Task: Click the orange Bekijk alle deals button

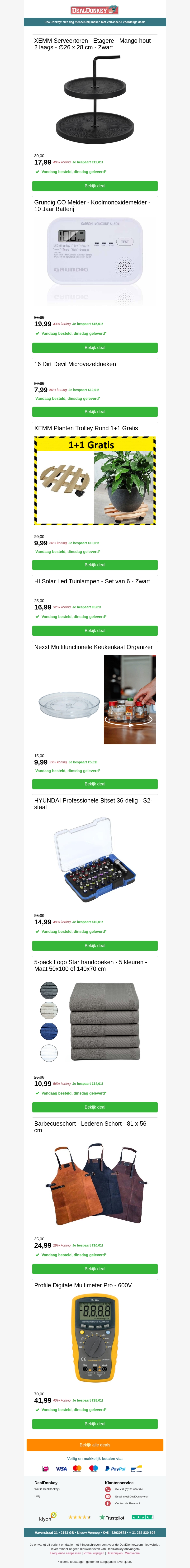Action: [x=95, y=1445]
